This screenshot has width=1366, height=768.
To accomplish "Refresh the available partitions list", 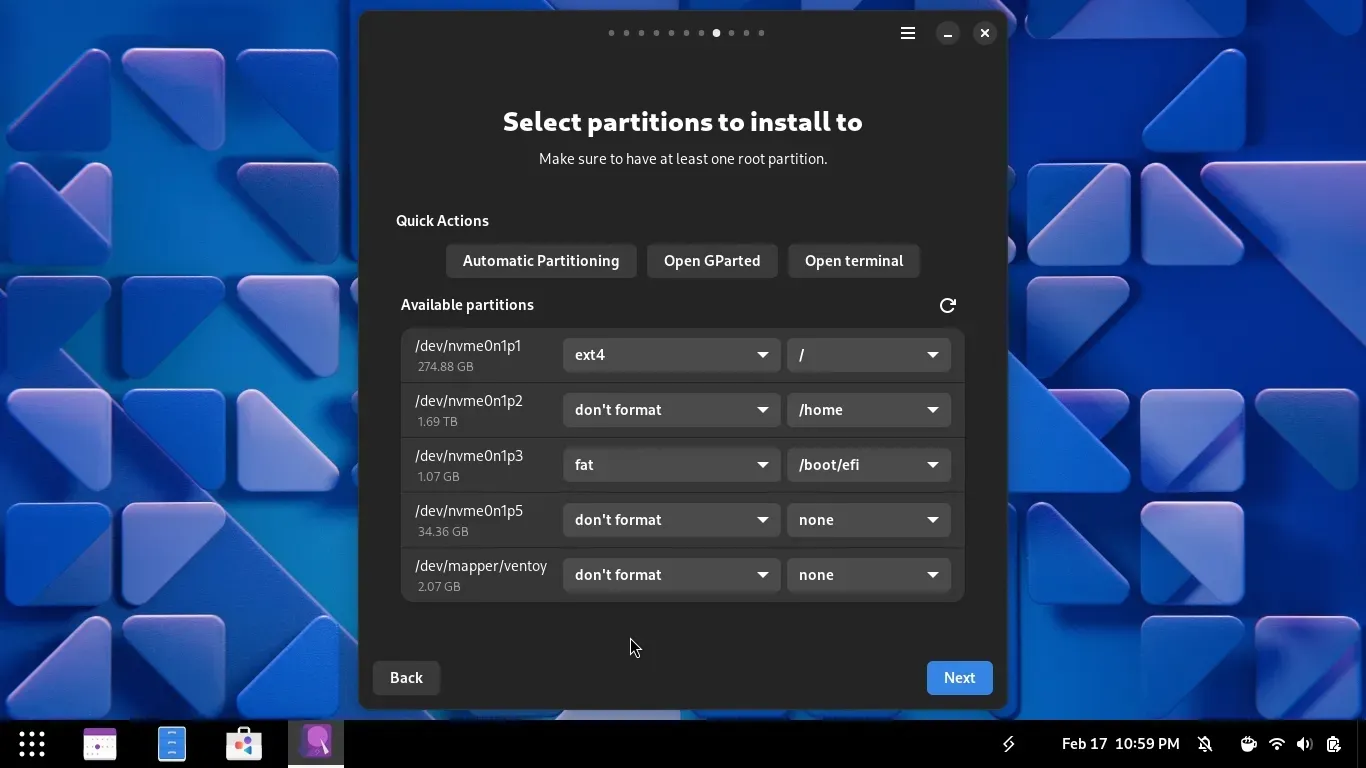I will [947, 305].
